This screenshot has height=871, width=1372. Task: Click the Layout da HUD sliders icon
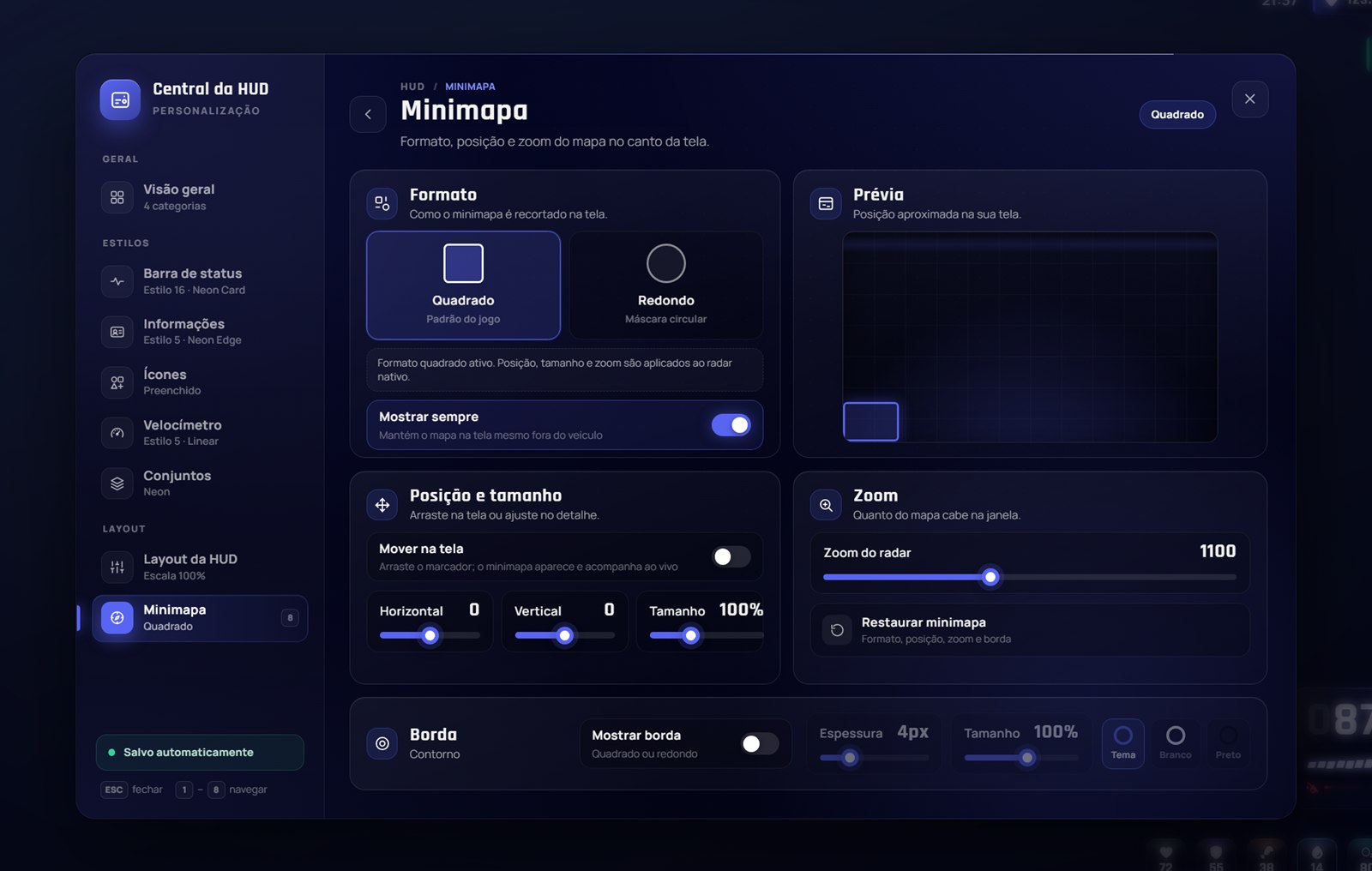(x=117, y=567)
